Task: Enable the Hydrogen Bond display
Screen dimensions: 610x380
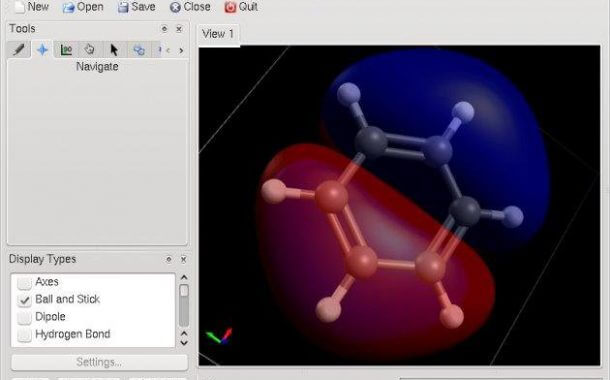Action: (x=25, y=334)
